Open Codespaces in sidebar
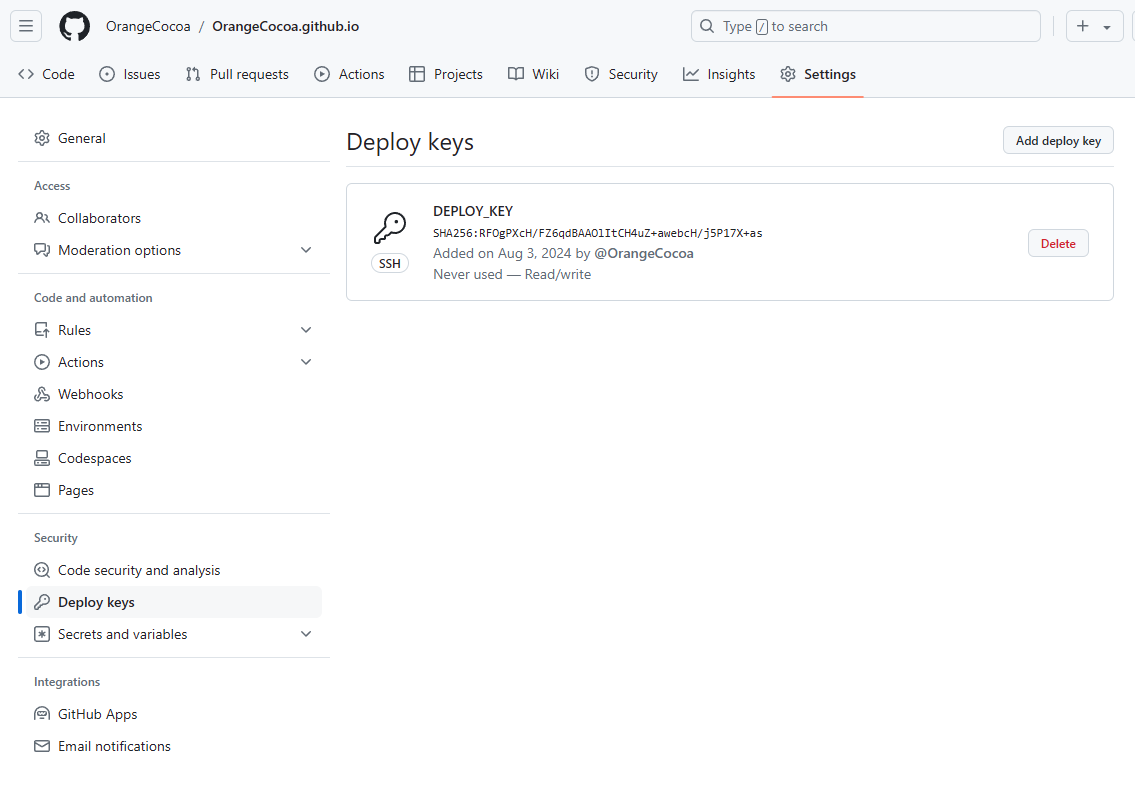Viewport: 1135px width, 788px height. [174, 458]
